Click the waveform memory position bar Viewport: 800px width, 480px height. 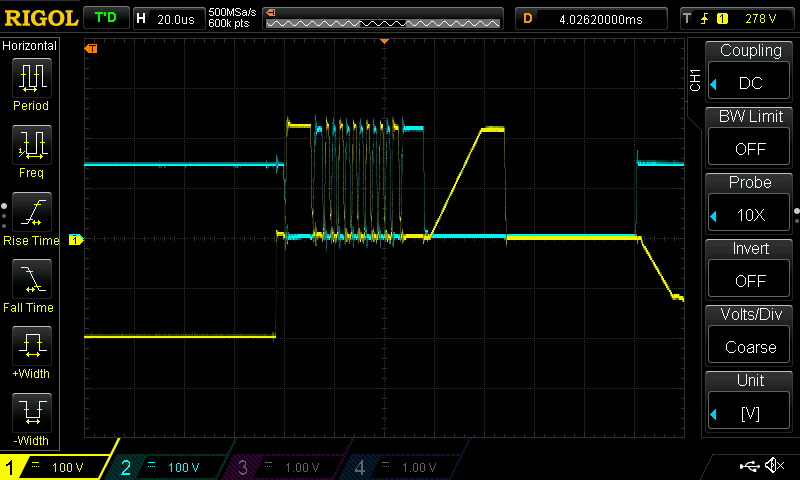pos(383,23)
